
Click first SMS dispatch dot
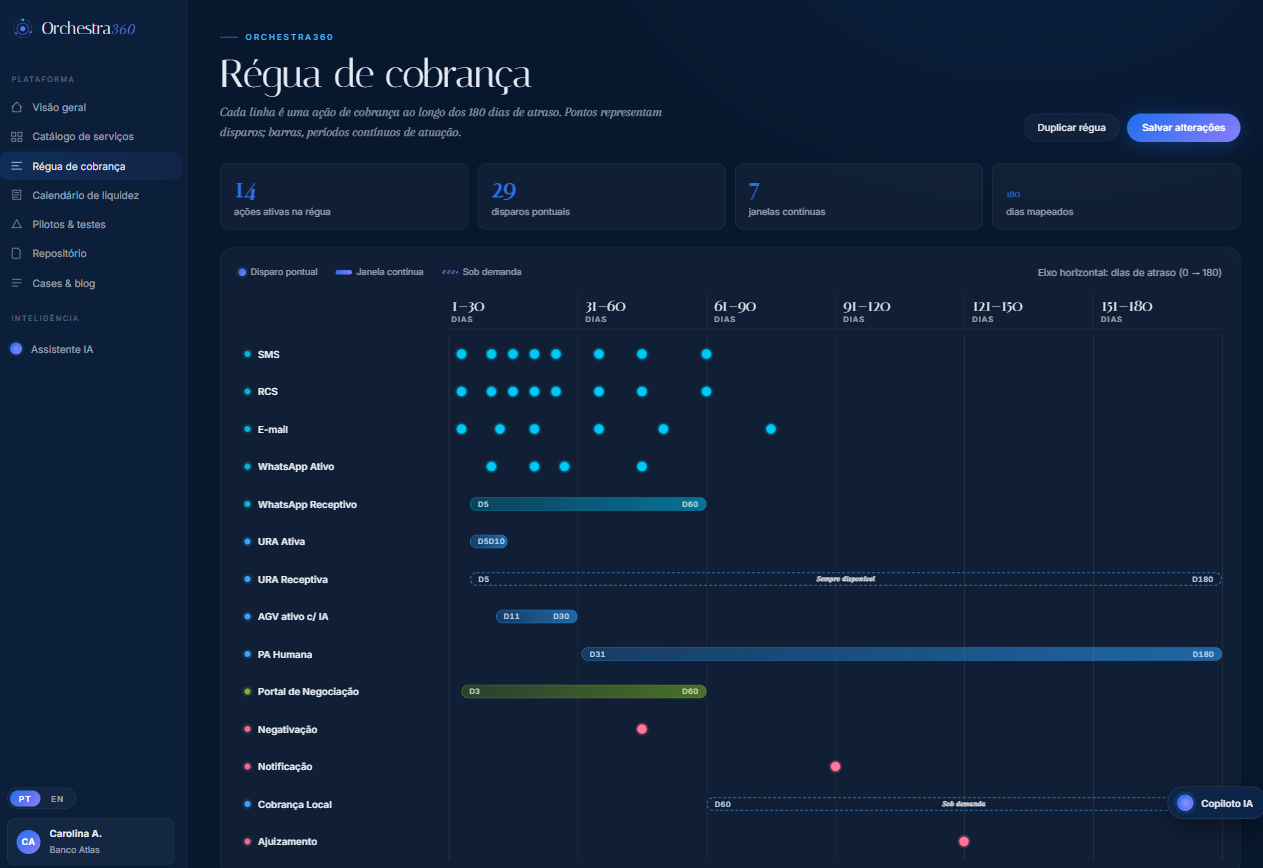tap(461, 354)
